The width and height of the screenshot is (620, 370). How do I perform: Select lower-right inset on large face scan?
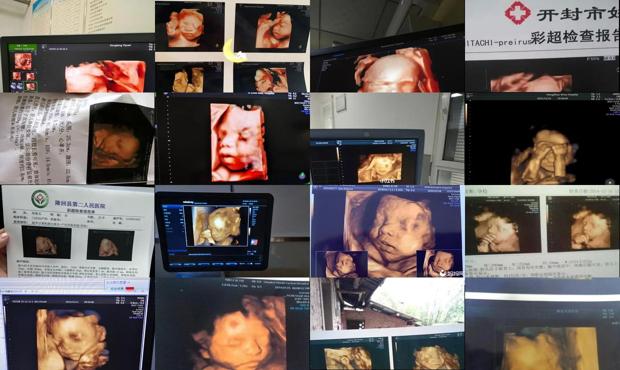[x=439, y=263]
